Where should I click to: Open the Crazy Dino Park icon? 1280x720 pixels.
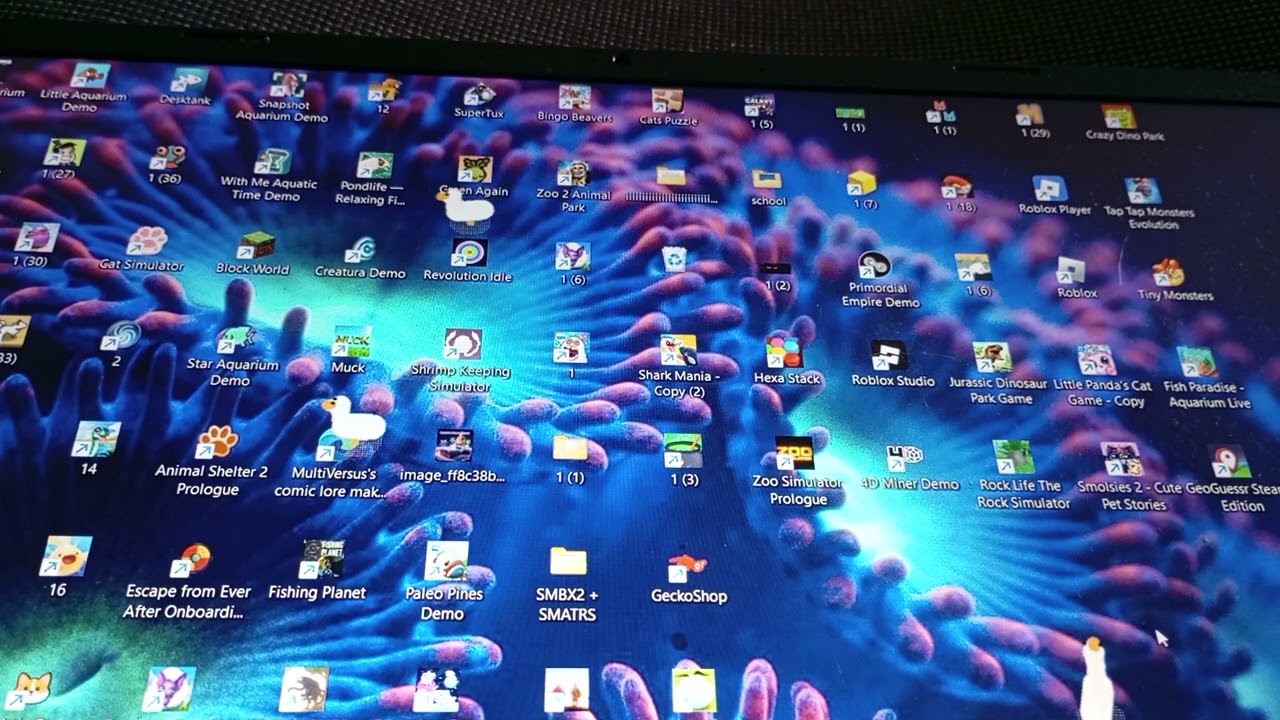(x=1119, y=117)
